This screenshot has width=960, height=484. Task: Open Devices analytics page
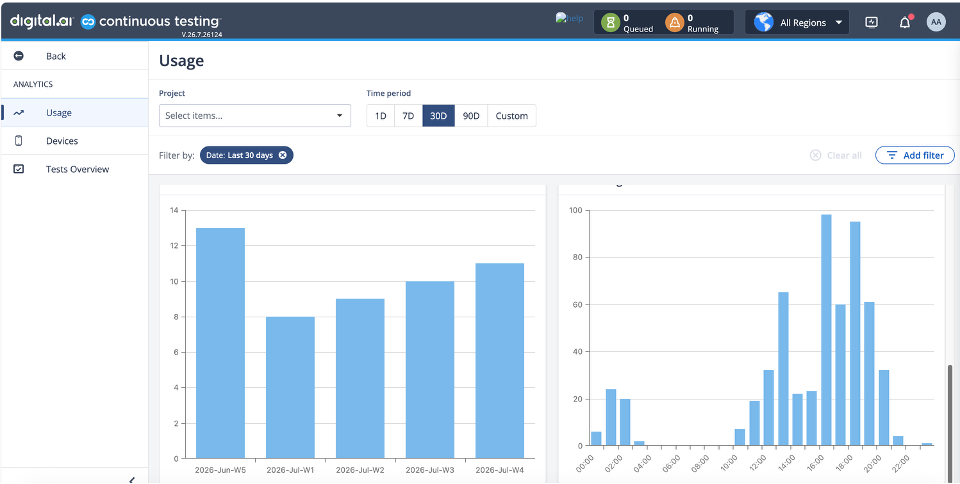point(74,141)
